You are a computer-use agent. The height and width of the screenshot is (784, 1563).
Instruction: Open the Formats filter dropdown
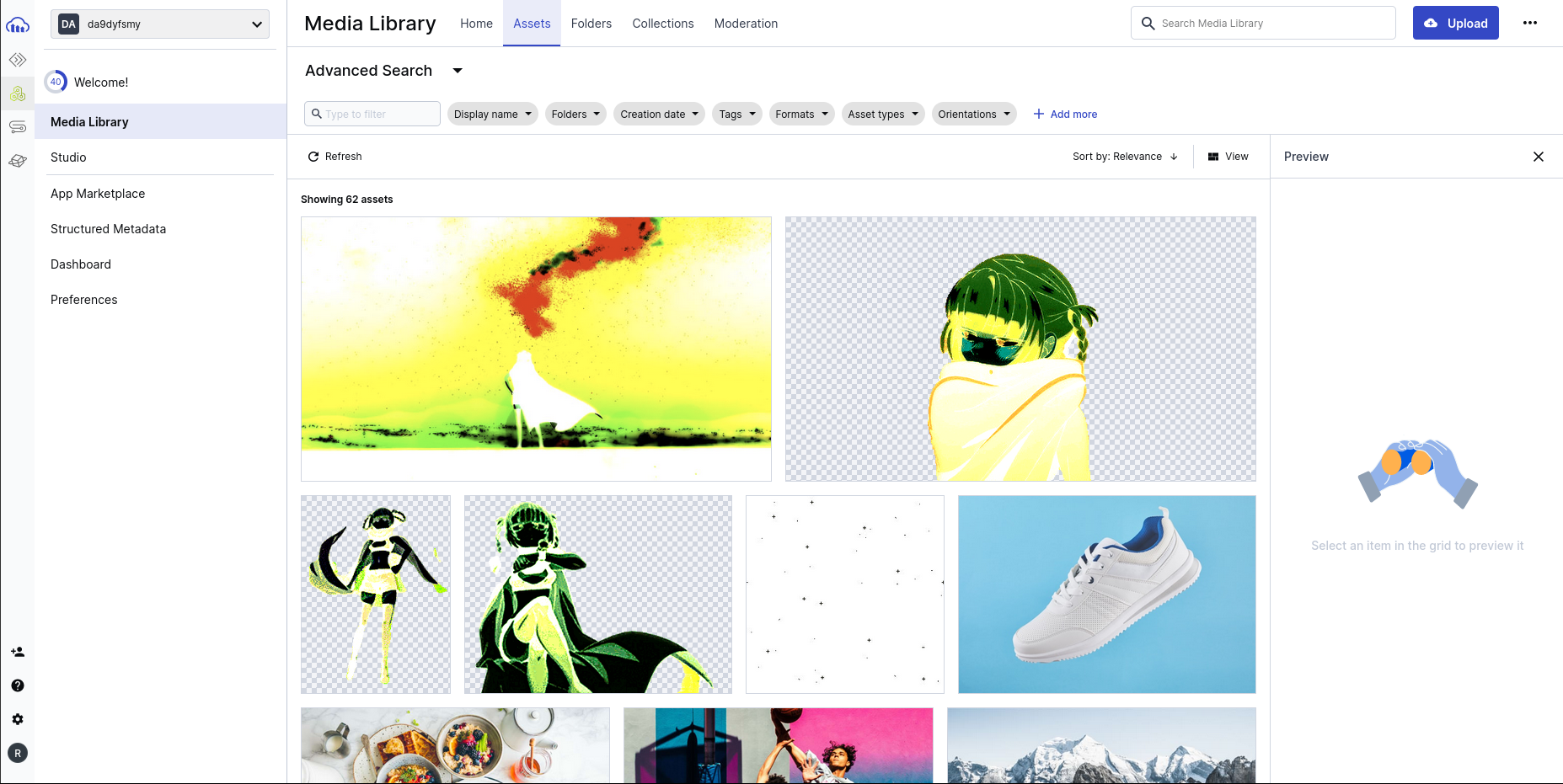pyautogui.click(x=801, y=115)
